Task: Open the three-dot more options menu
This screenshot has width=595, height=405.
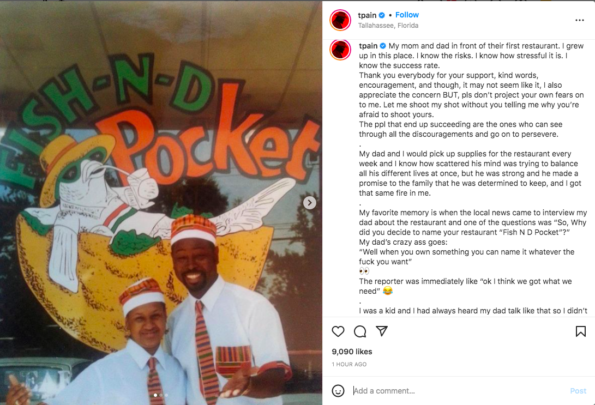Action: pos(579,20)
